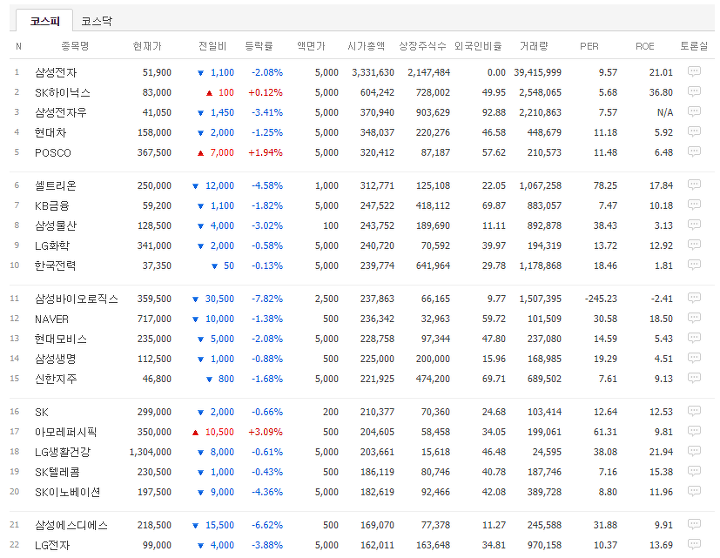Open discussion board icon for 신한지주

click(x=694, y=378)
